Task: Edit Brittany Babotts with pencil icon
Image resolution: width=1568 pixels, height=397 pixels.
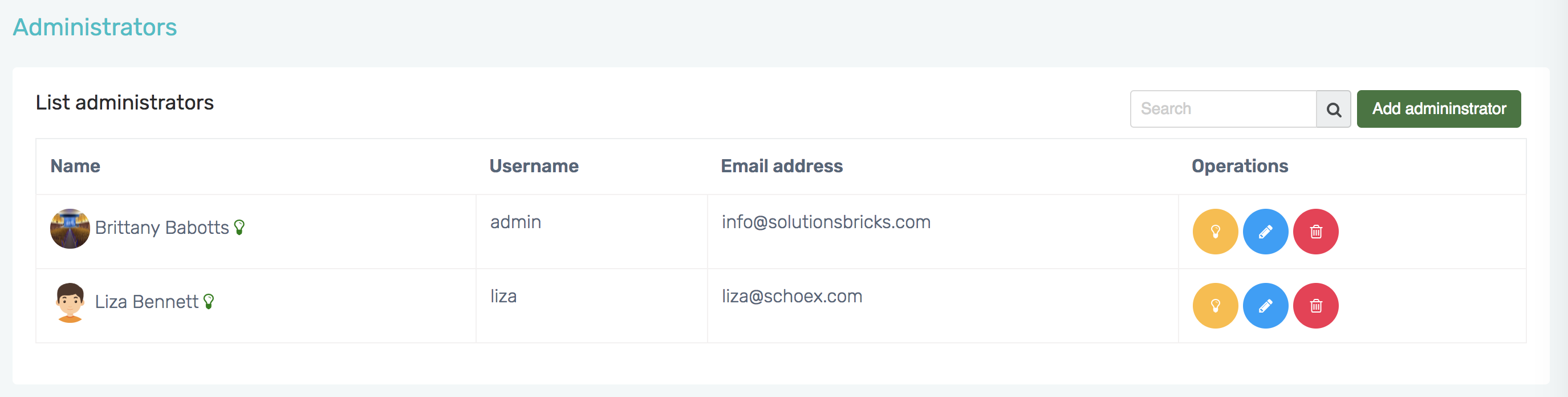Action: tap(1265, 232)
